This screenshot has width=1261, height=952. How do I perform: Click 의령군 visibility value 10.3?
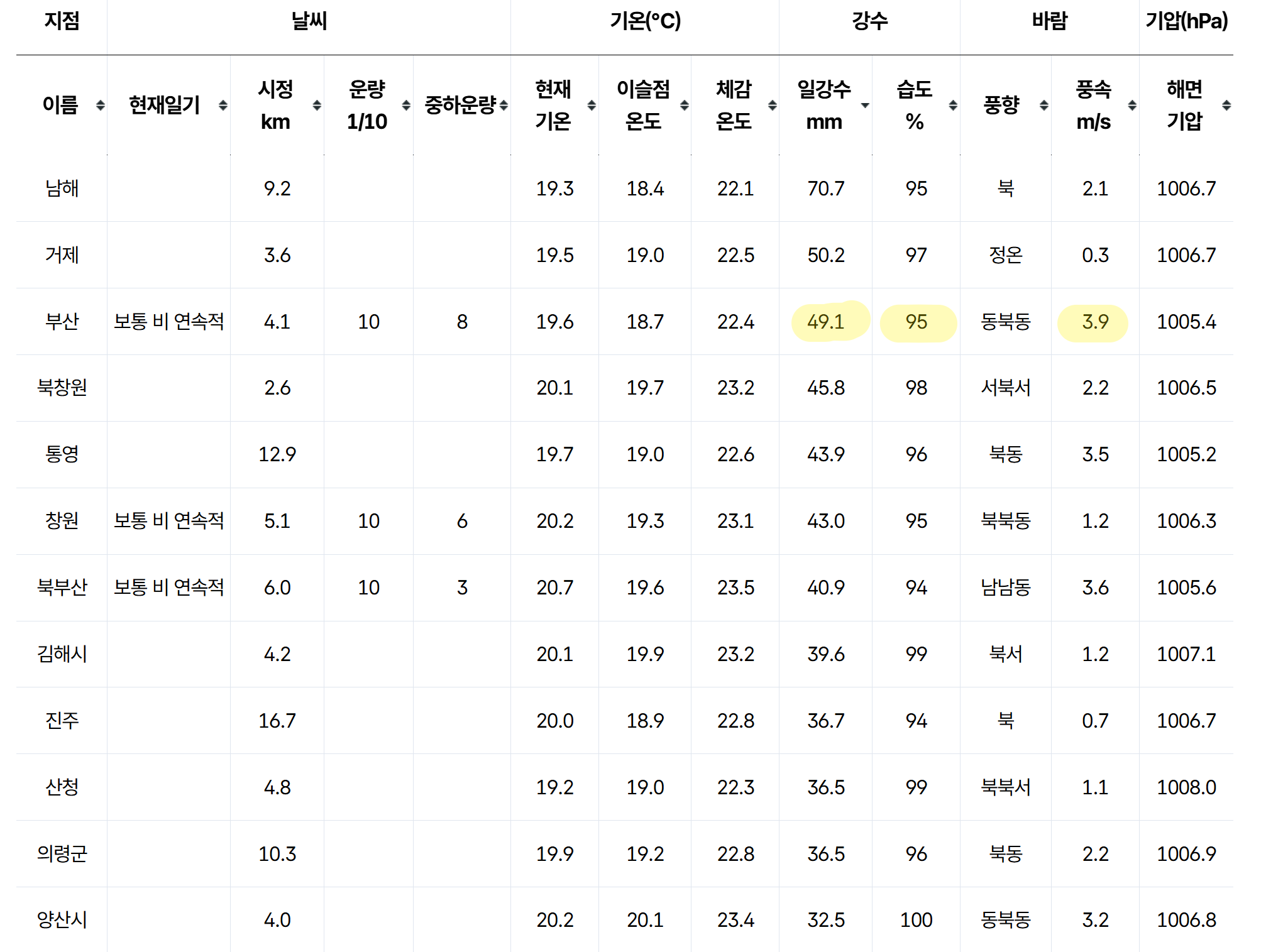point(277,854)
